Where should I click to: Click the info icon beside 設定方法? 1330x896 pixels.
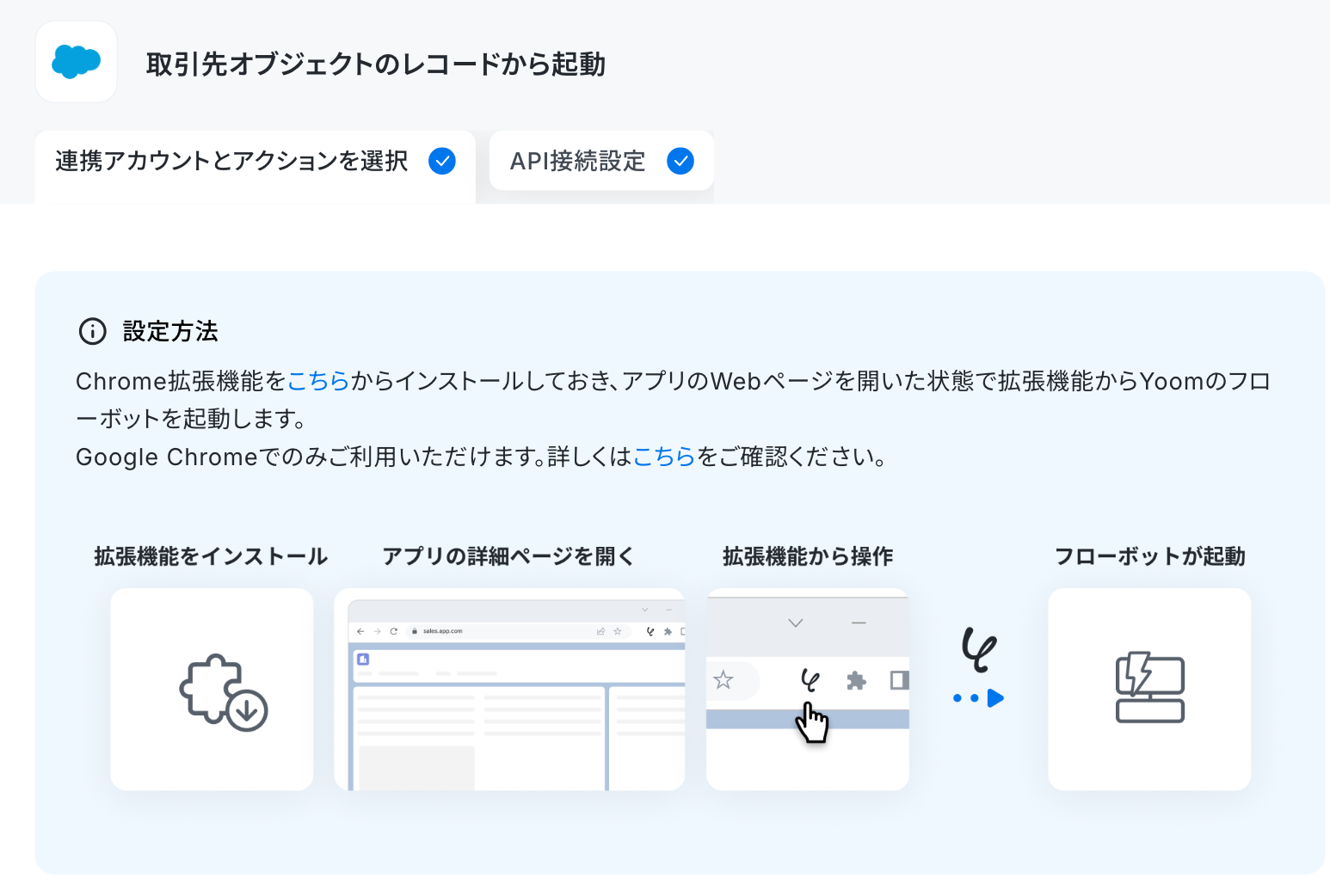(93, 331)
